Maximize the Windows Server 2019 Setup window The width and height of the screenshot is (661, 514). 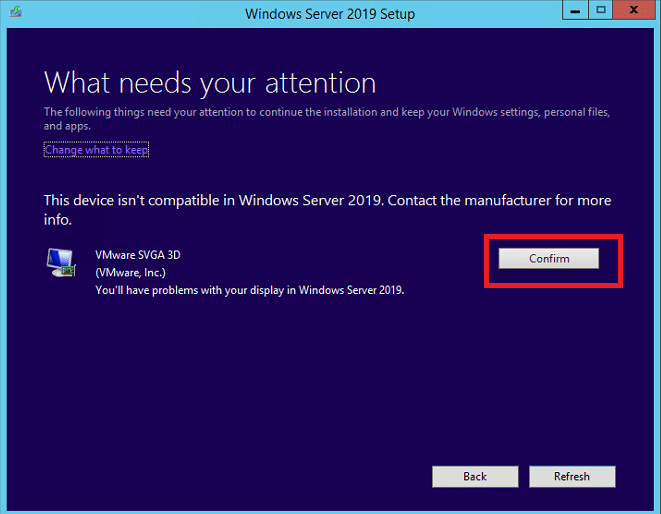pyautogui.click(x=601, y=10)
